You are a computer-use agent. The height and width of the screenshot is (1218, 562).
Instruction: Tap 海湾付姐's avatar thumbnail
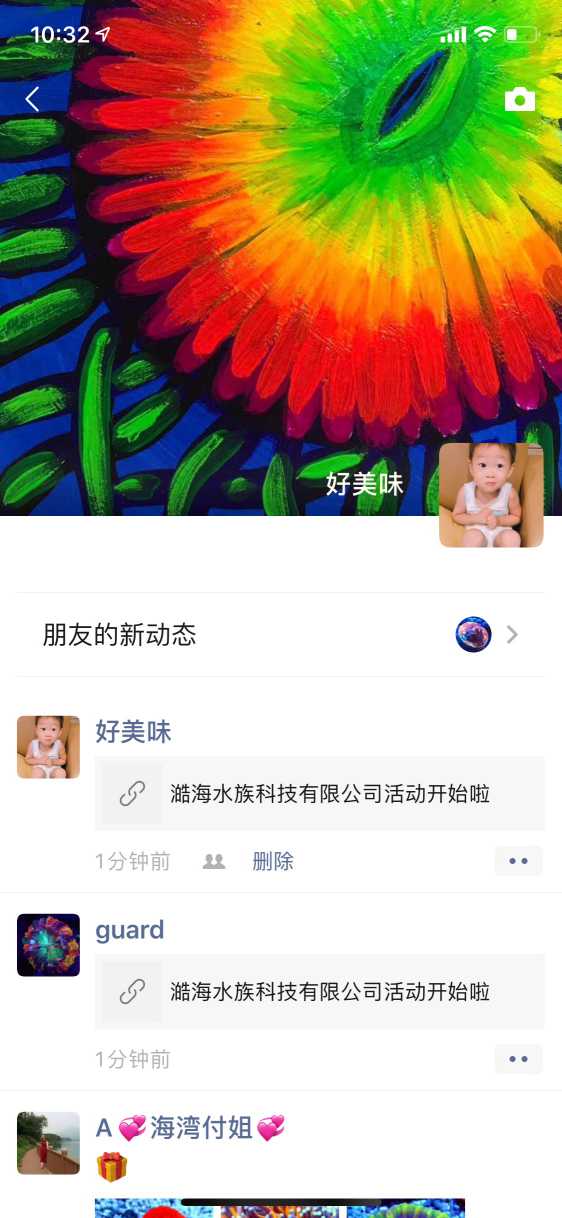click(x=48, y=1143)
